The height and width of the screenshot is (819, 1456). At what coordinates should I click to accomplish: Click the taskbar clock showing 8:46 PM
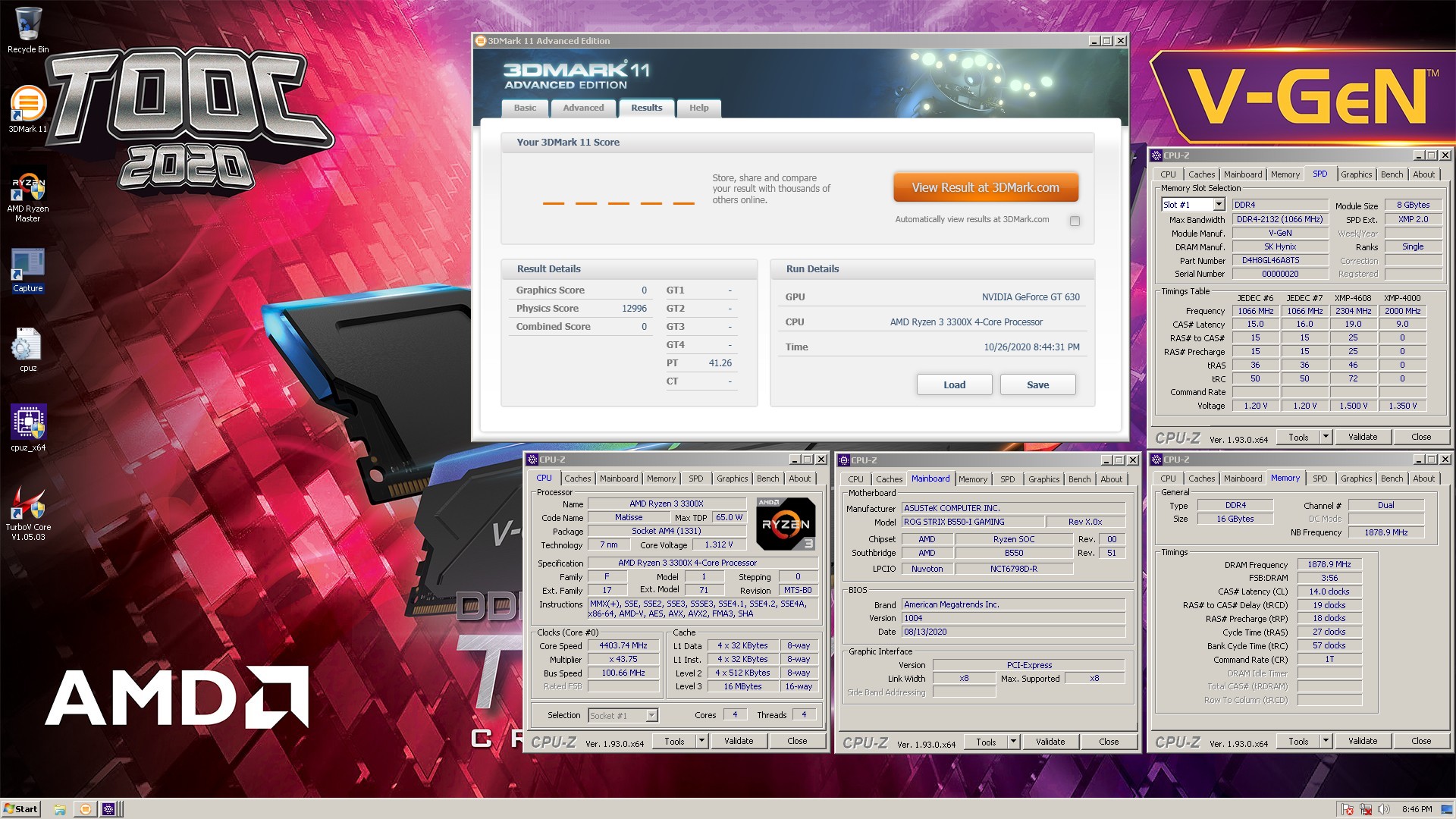point(1417,809)
